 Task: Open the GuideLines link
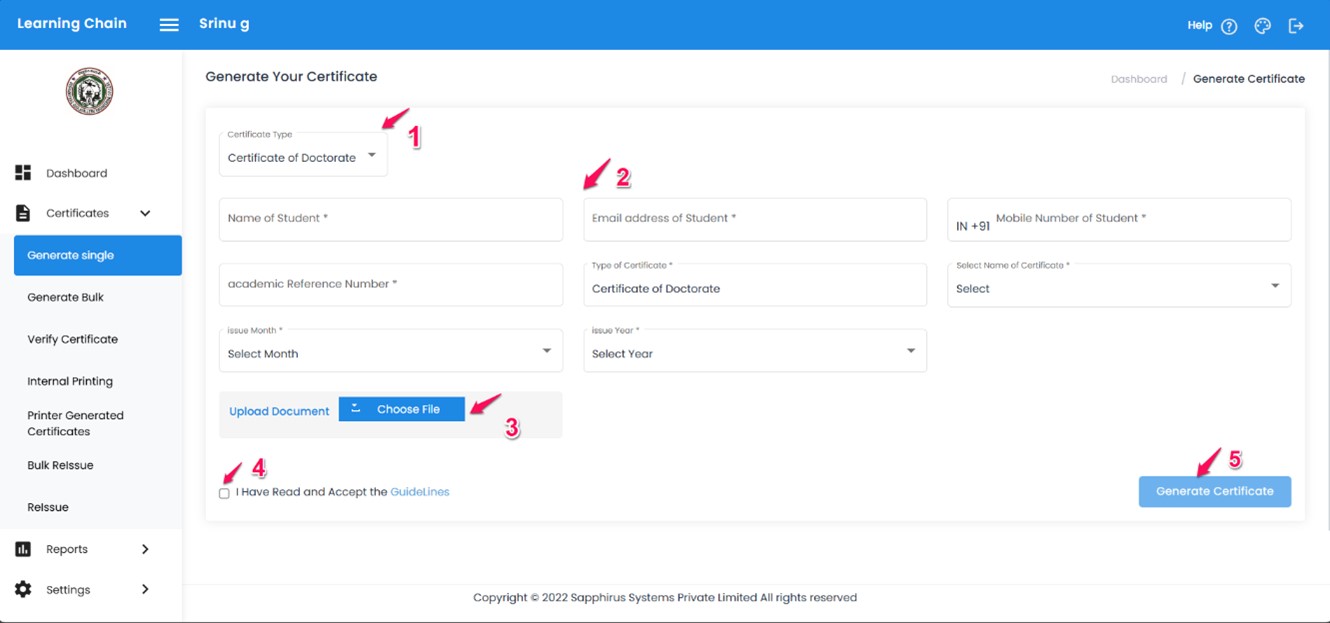tap(419, 492)
